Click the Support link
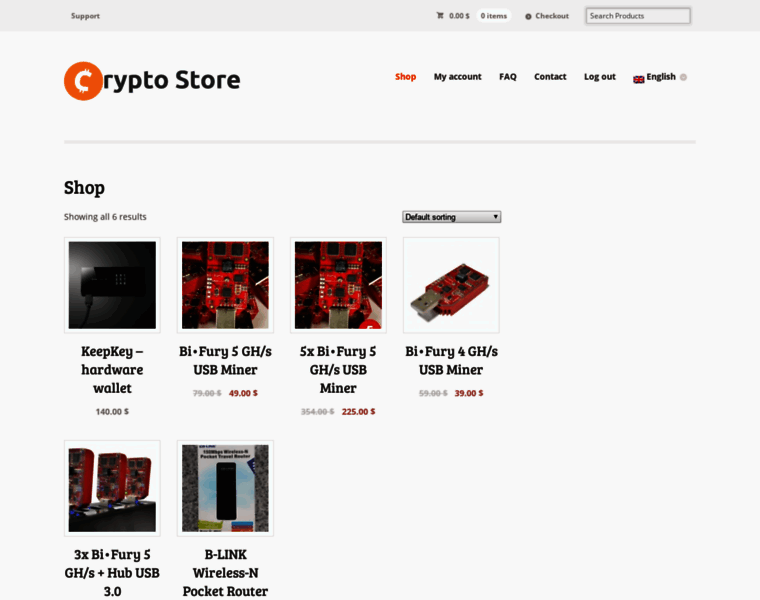 tap(85, 16)
